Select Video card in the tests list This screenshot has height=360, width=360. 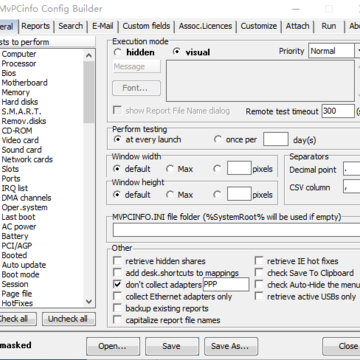[20, 140]
